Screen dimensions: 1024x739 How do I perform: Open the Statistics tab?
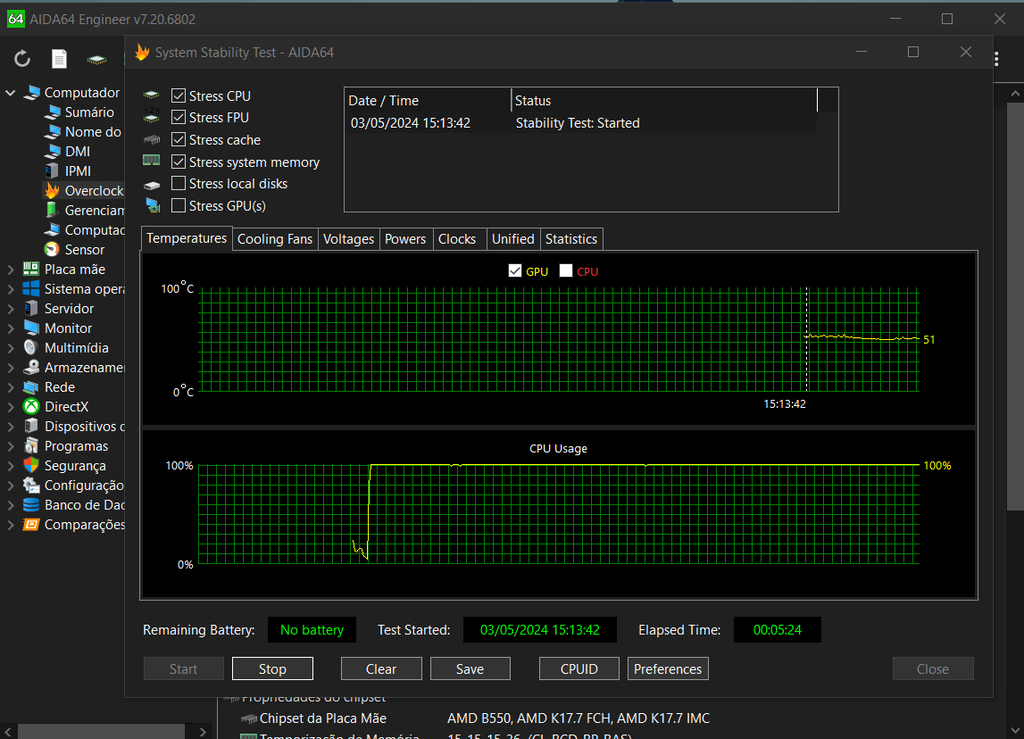coord(571,239)
